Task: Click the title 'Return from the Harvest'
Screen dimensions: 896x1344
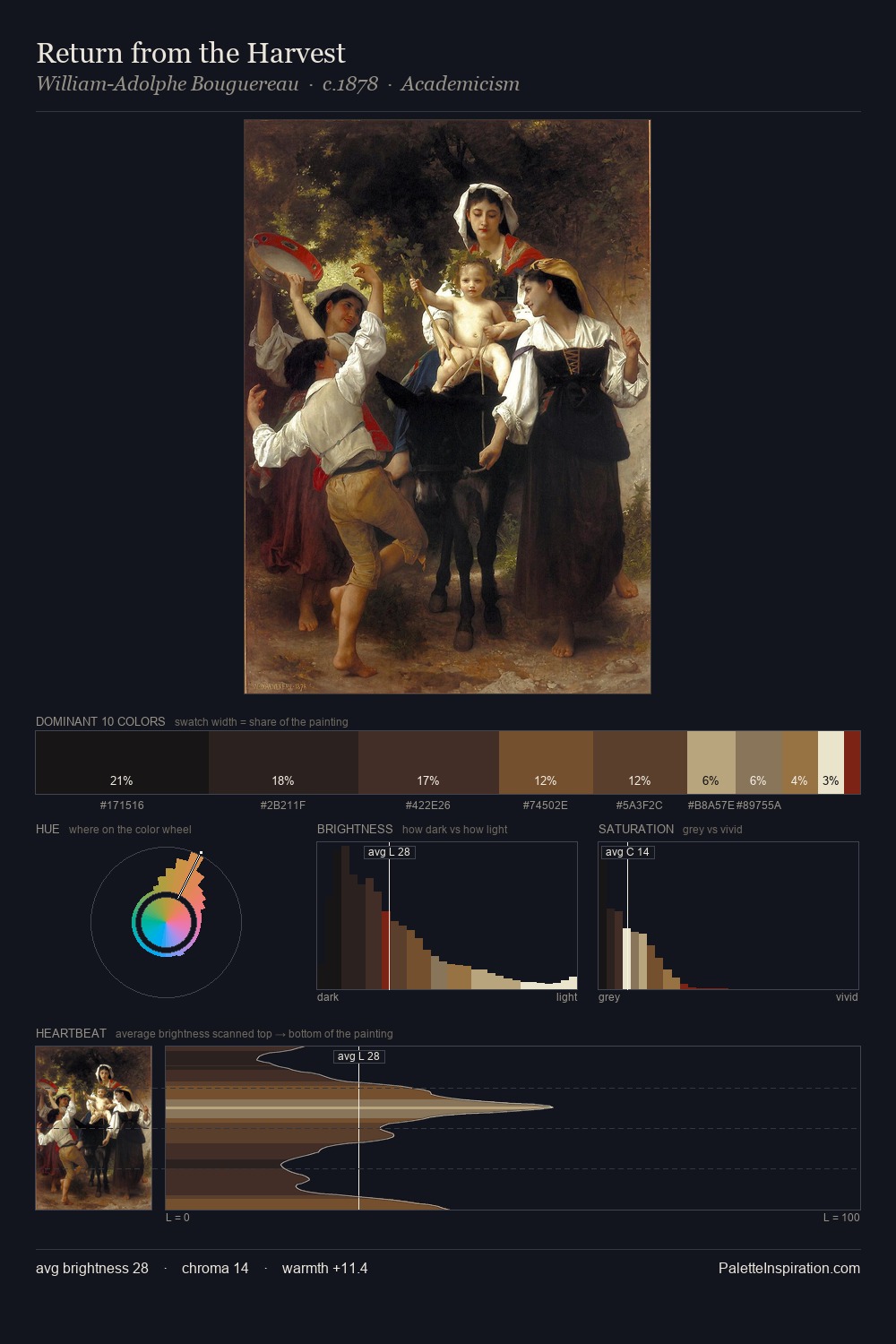Action: coord(191,53)
